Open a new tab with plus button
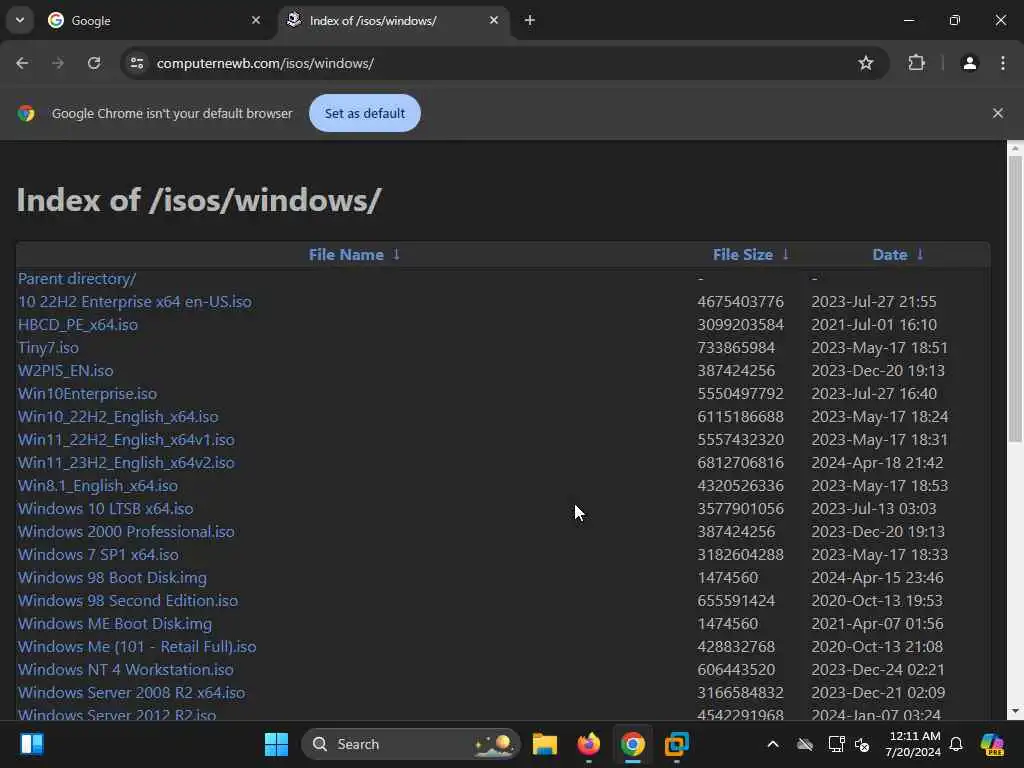This screenshot has width=1024, height=768. click(530, 20)
